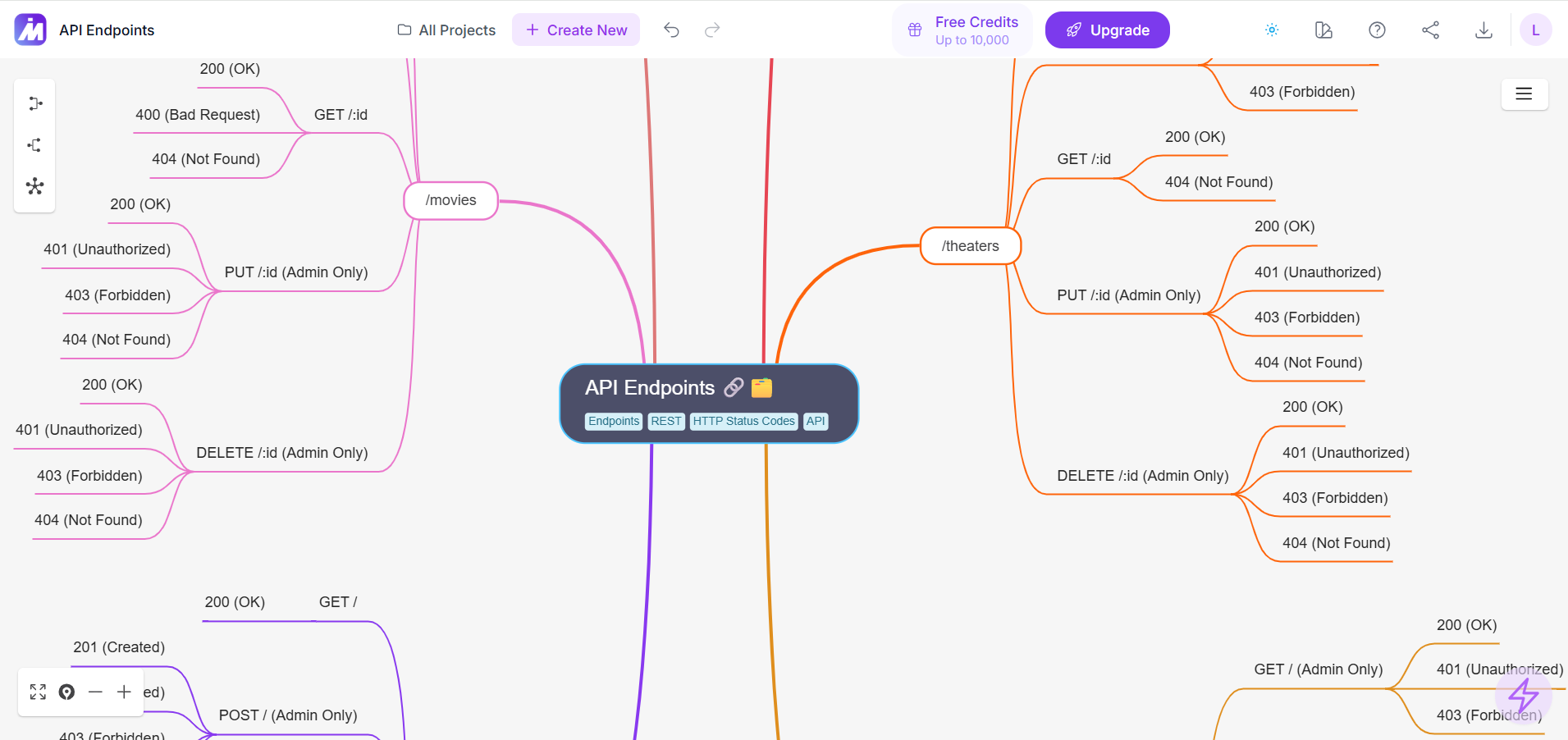This screenshot has height=740, width=1568.
Task: Open the AI lightning assistant button
Action: point(1523,696)
